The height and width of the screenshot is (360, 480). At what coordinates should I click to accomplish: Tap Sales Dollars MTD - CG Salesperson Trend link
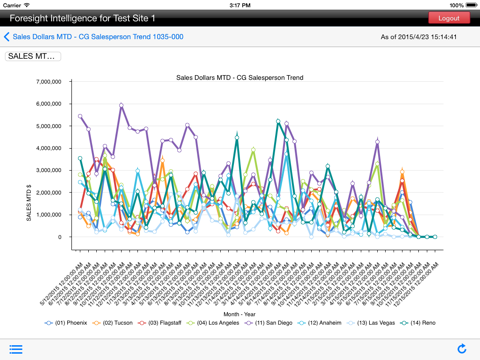98,37
